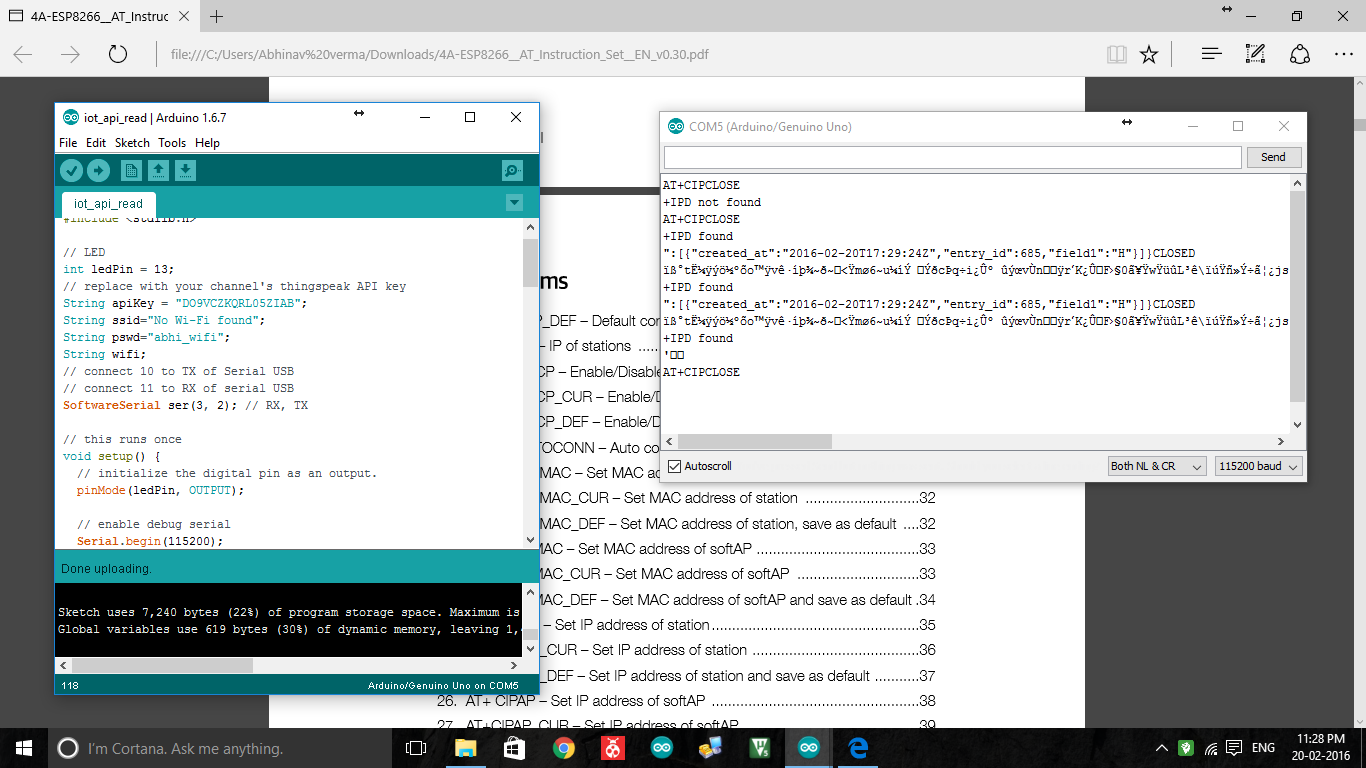Open the sketch tab list dropdown arrow
The height and width of the screenshot is (768, 1366).
(x=513, y=201)
